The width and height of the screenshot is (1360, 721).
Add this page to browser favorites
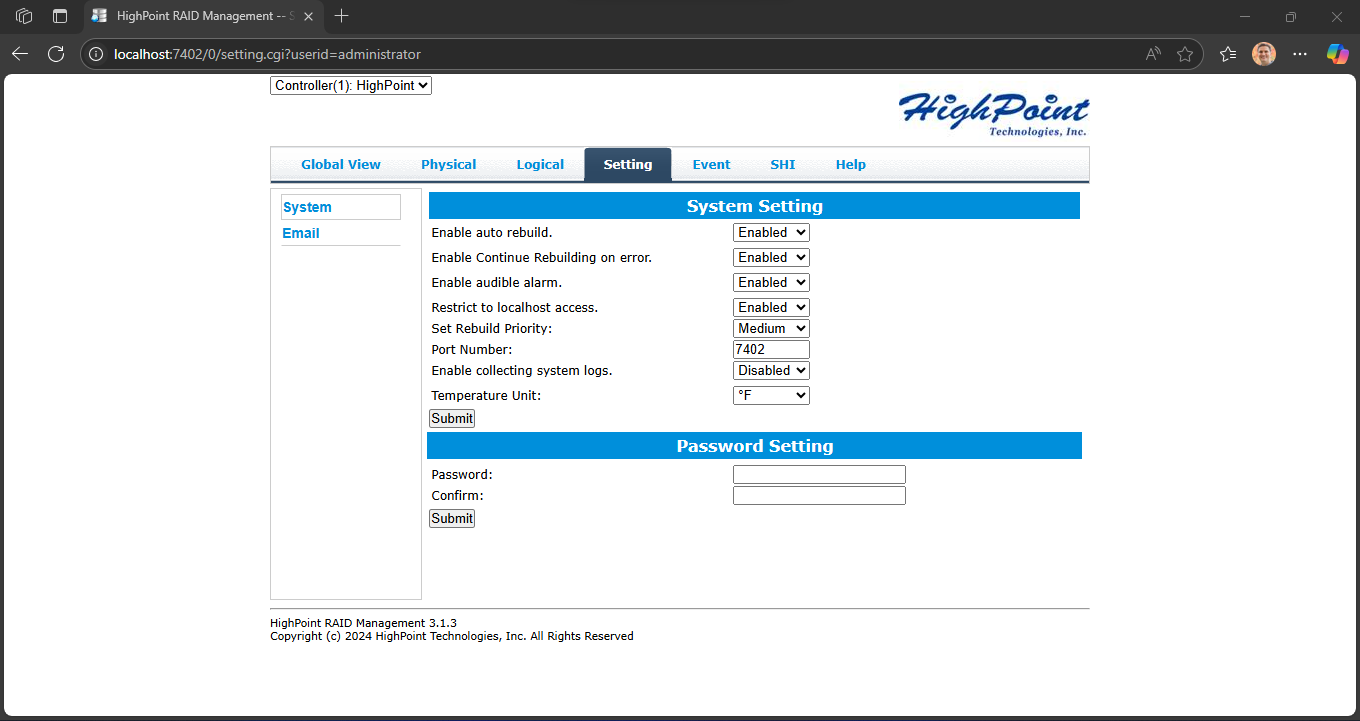tap(1186, 53)
